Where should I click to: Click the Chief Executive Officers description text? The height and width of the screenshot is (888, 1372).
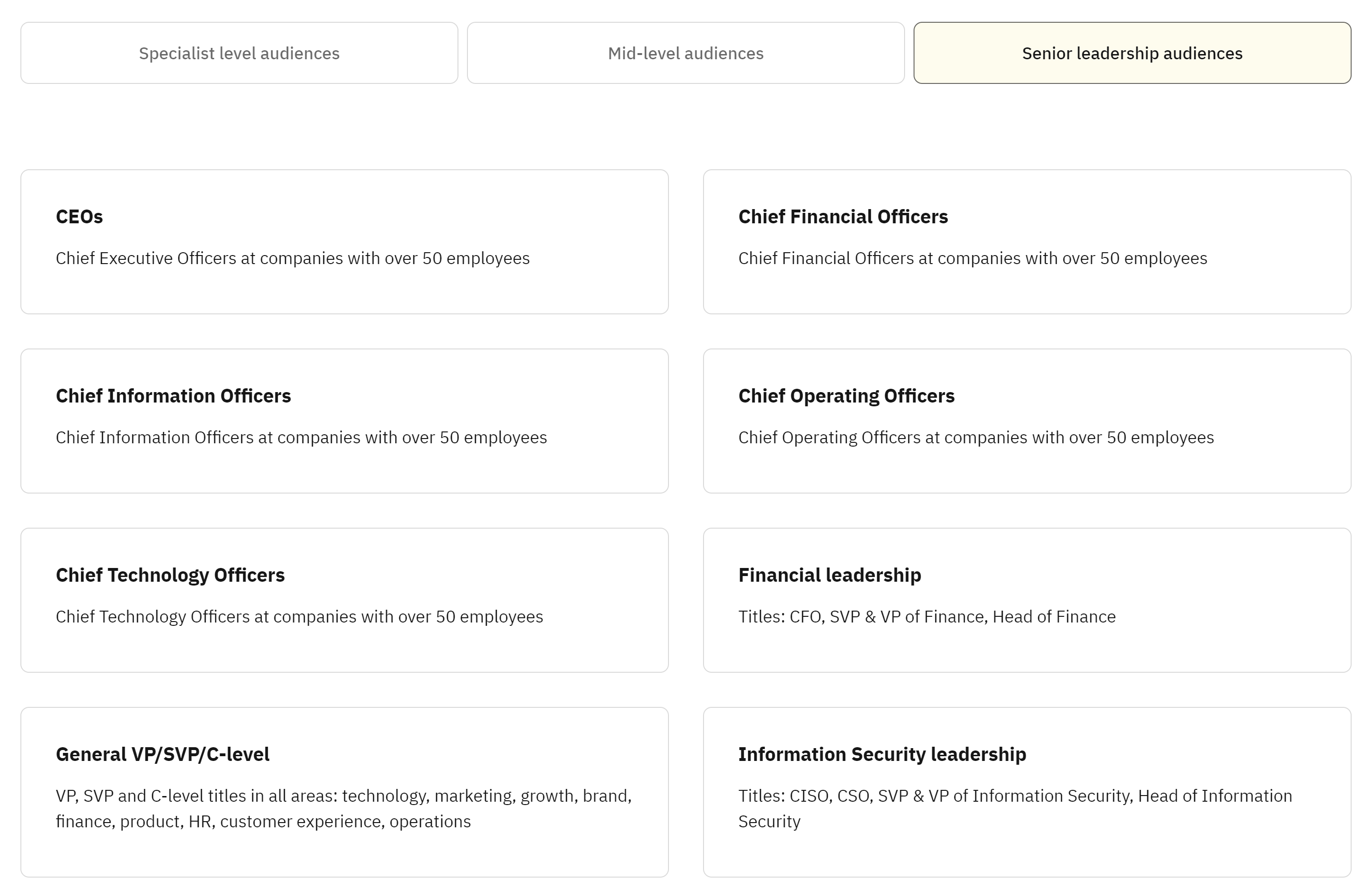coord(292,258)
